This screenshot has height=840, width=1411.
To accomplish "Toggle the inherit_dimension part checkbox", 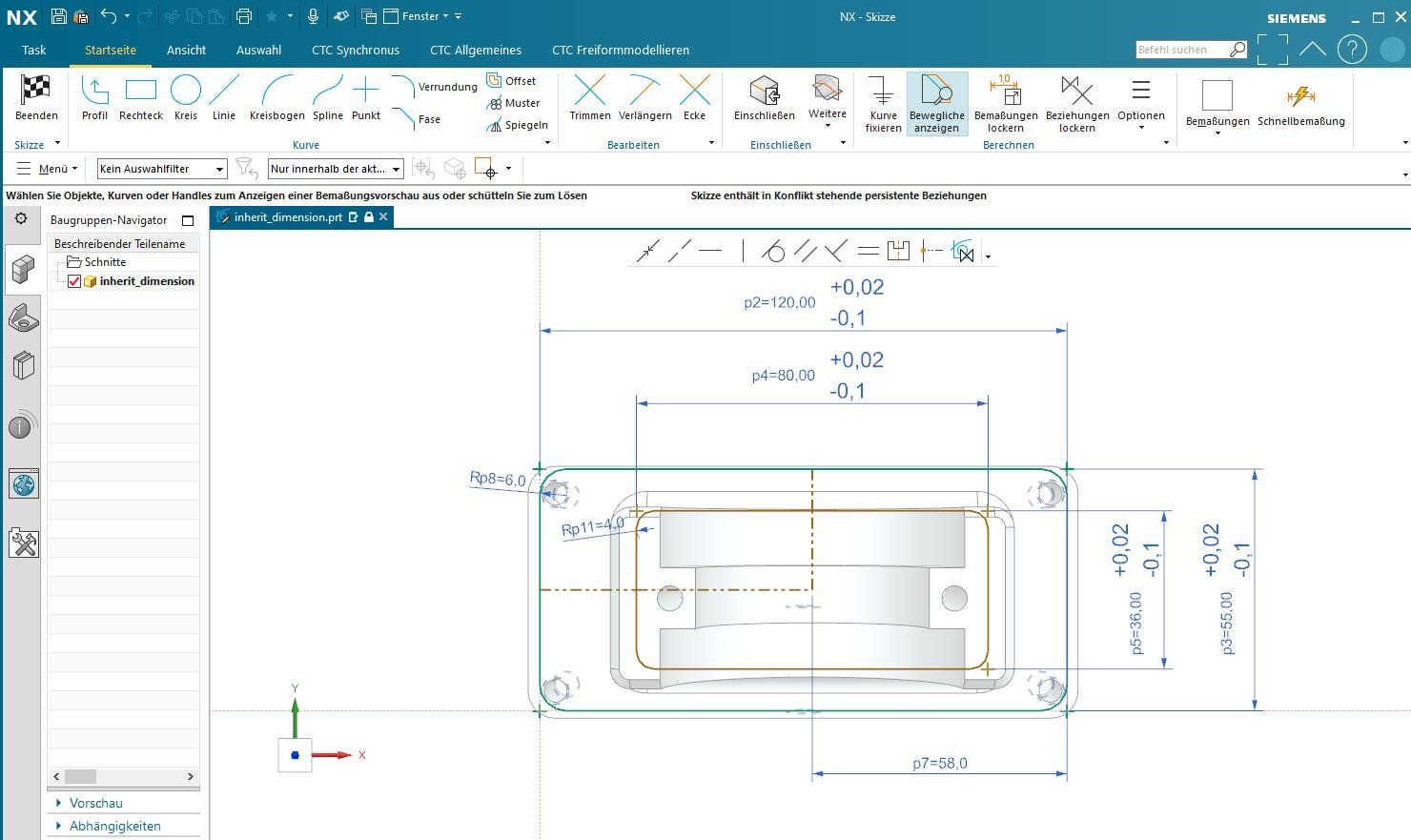I will click(74, 281).
